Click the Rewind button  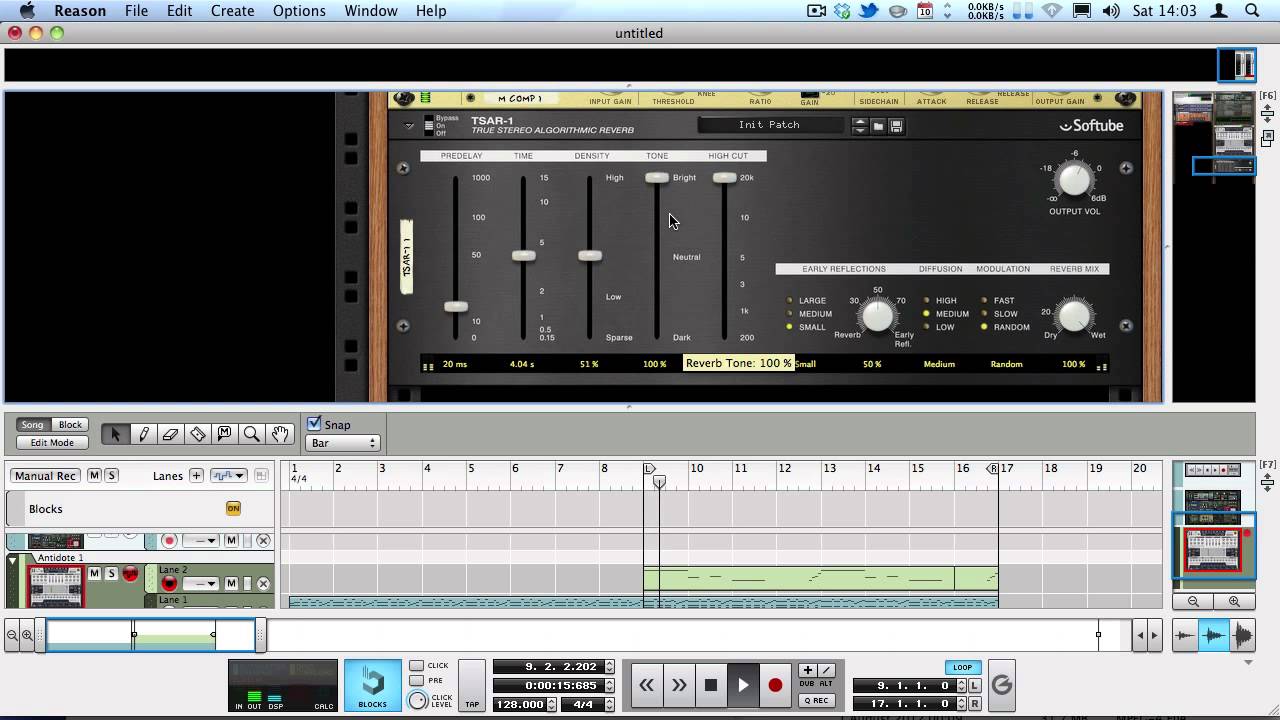coord(647,685)
